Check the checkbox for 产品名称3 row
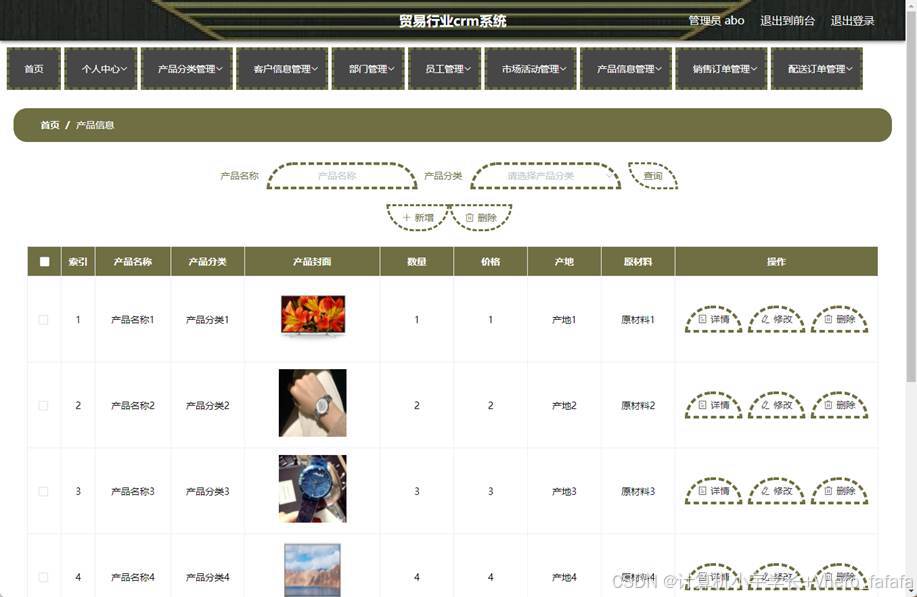917x597 pixels. click(x=43, y=492)
